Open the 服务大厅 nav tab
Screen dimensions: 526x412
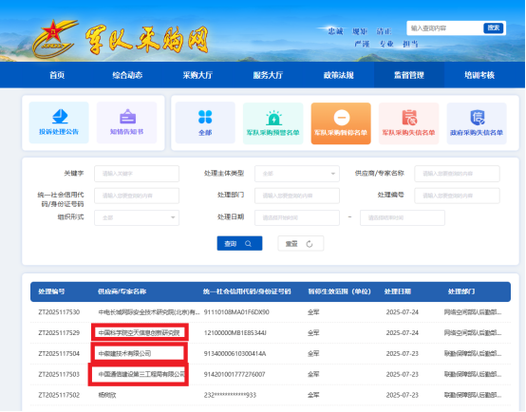tap(268, 75)
